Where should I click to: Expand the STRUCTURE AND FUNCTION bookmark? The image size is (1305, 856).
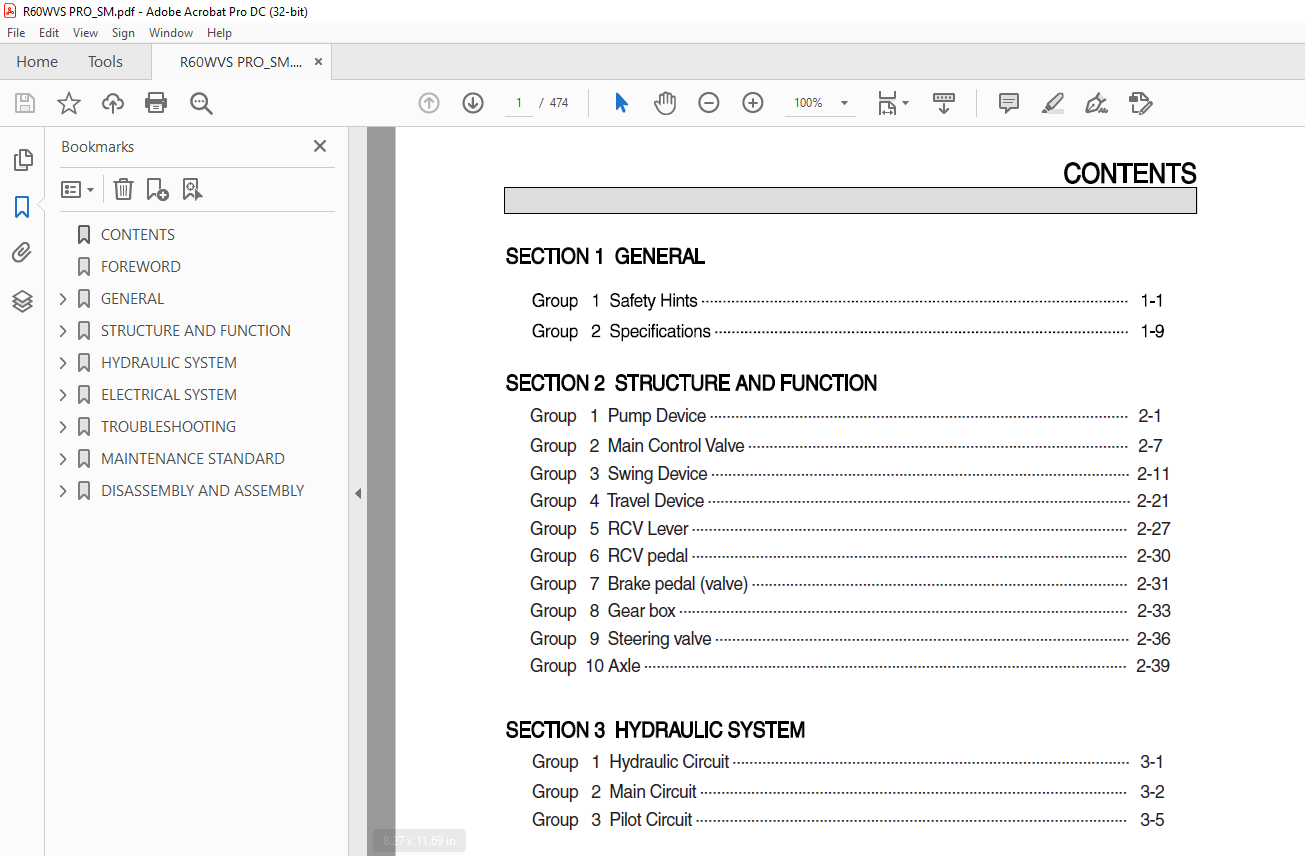[x=63, y=331]
